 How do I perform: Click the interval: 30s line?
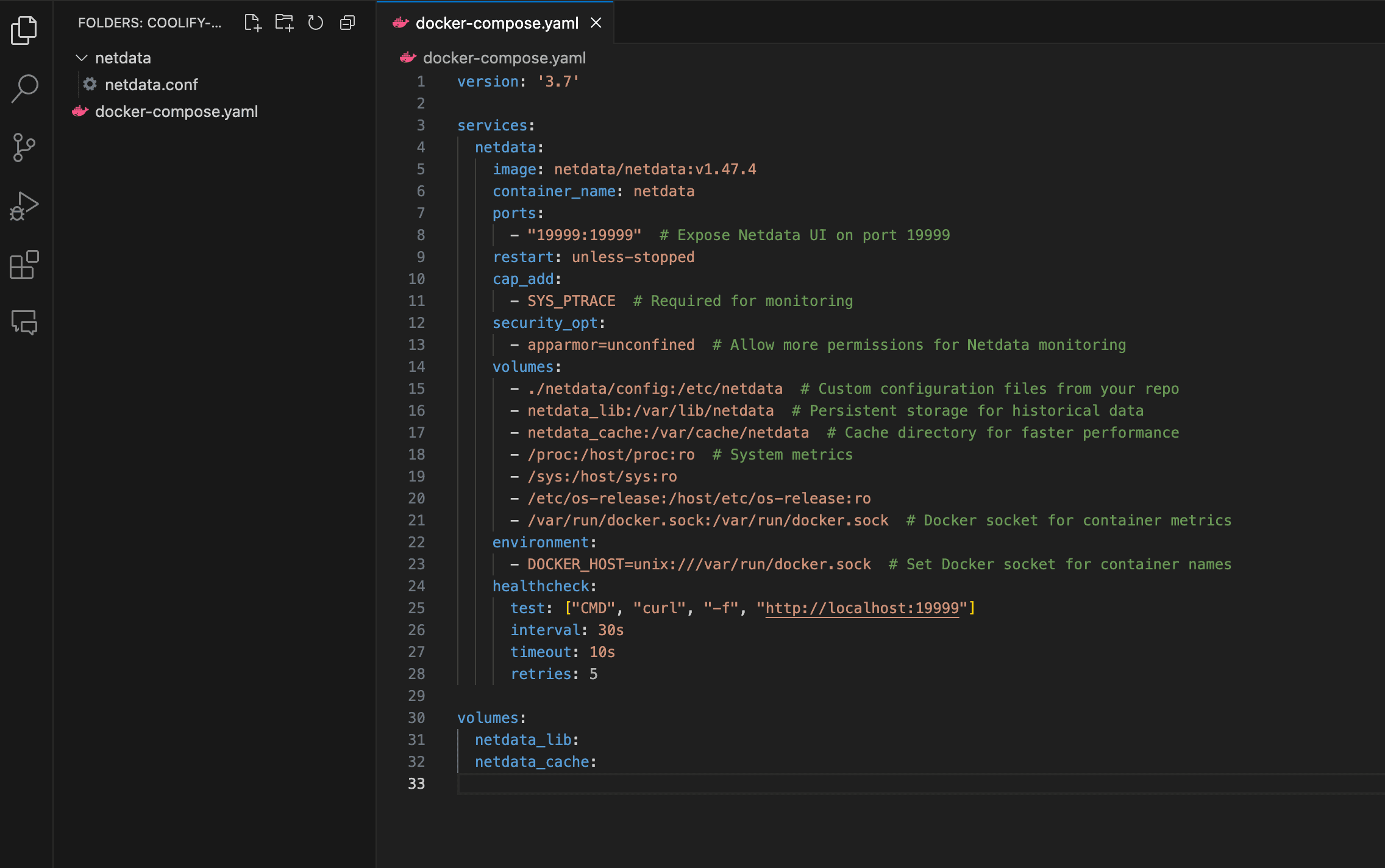click(567, 630)
